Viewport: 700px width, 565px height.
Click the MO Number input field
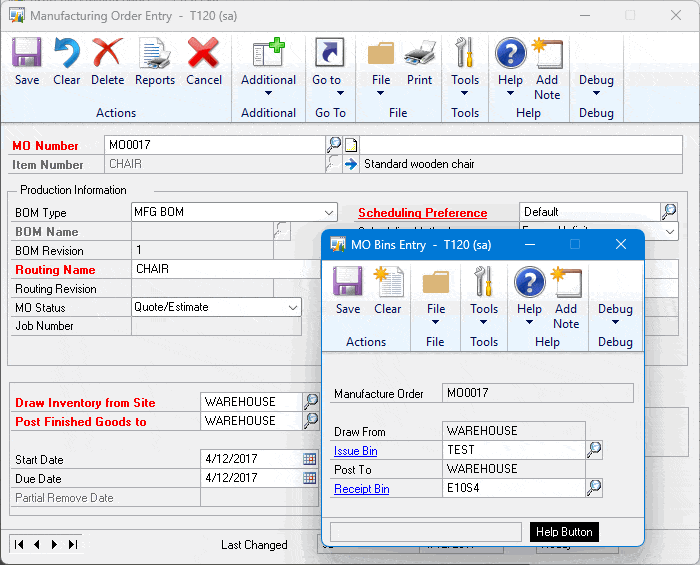point(214,145)
